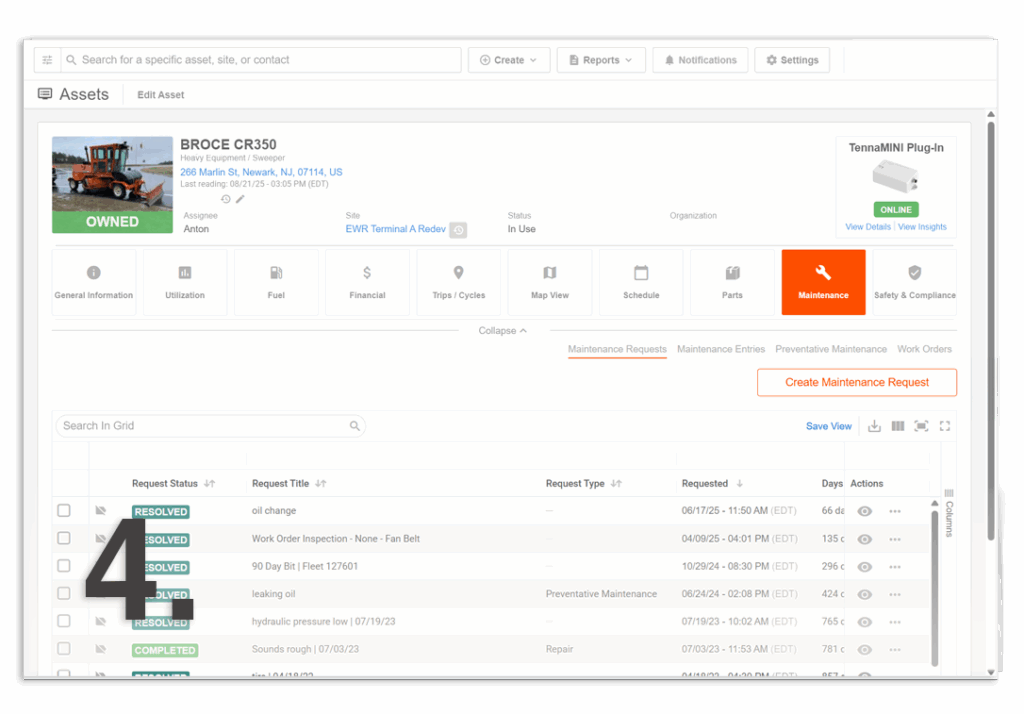1024x714 pixels.
Task: Open the filter sliders icon beside search
Action: [47, 60]
